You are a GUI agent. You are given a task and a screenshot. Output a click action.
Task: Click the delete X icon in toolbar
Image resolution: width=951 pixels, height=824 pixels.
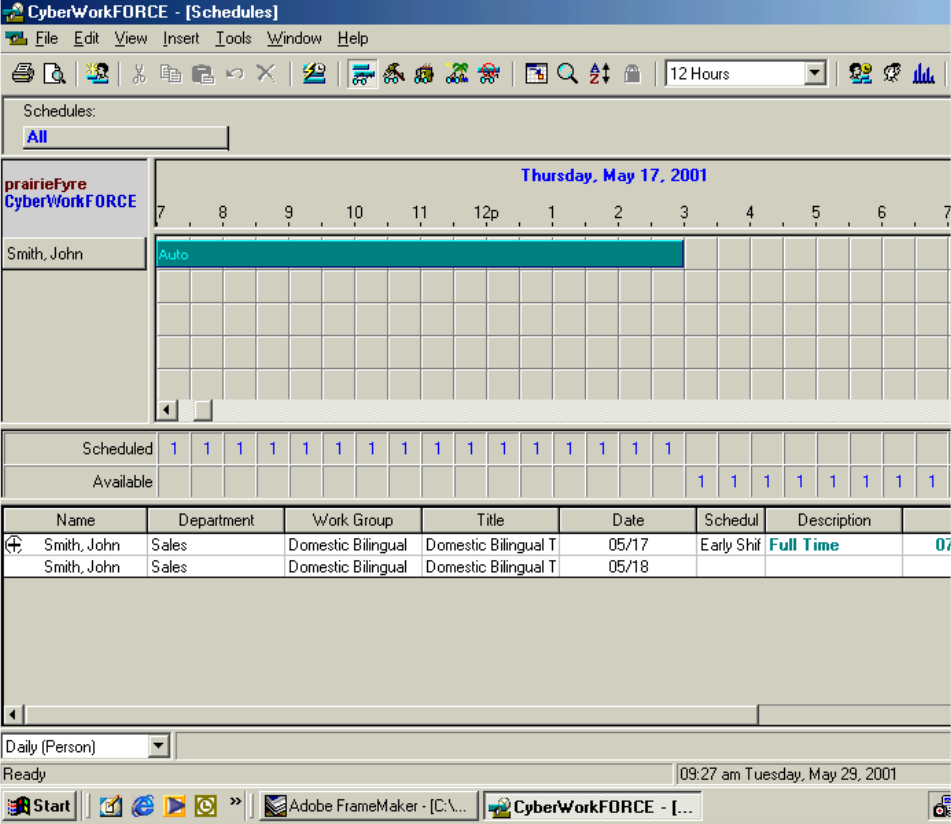click(265, 74)
